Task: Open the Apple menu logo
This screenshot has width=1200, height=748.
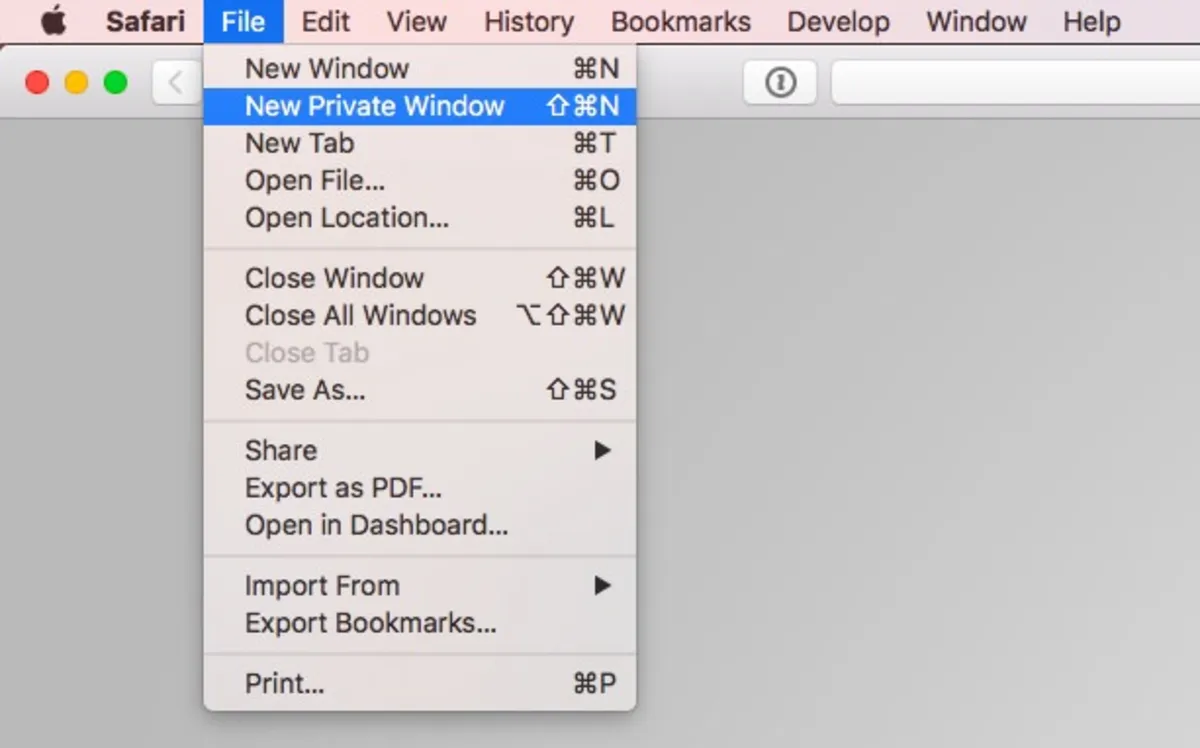Action: 53,21
